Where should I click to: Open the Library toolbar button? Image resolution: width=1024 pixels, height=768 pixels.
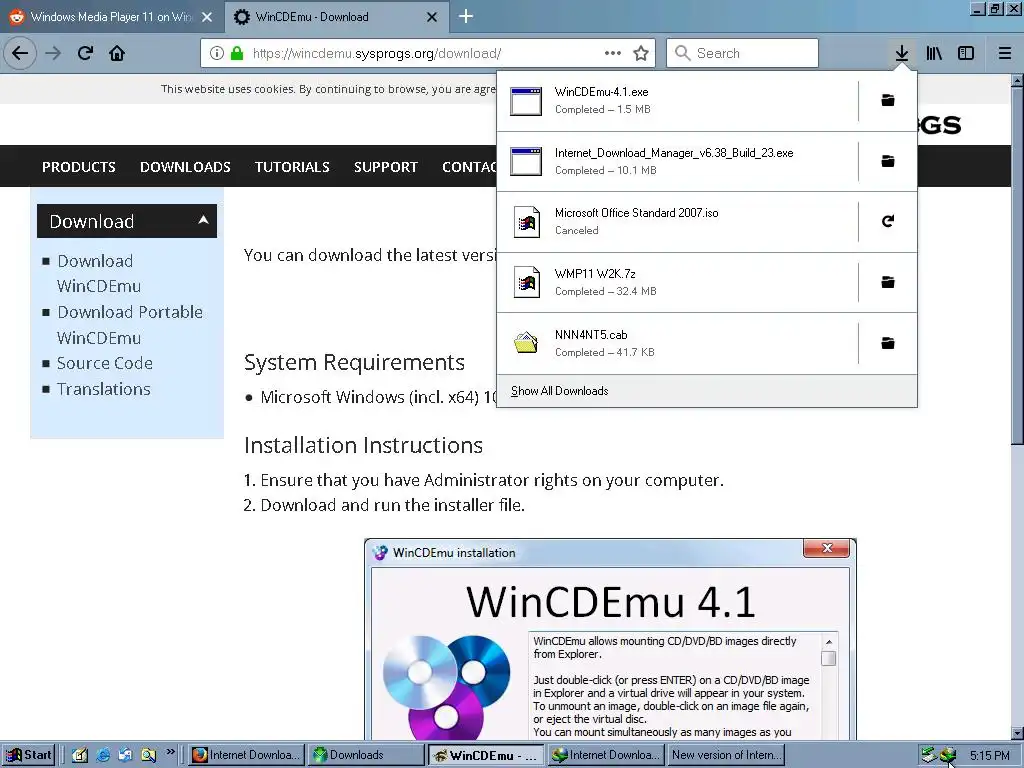[x=934, y=53]
